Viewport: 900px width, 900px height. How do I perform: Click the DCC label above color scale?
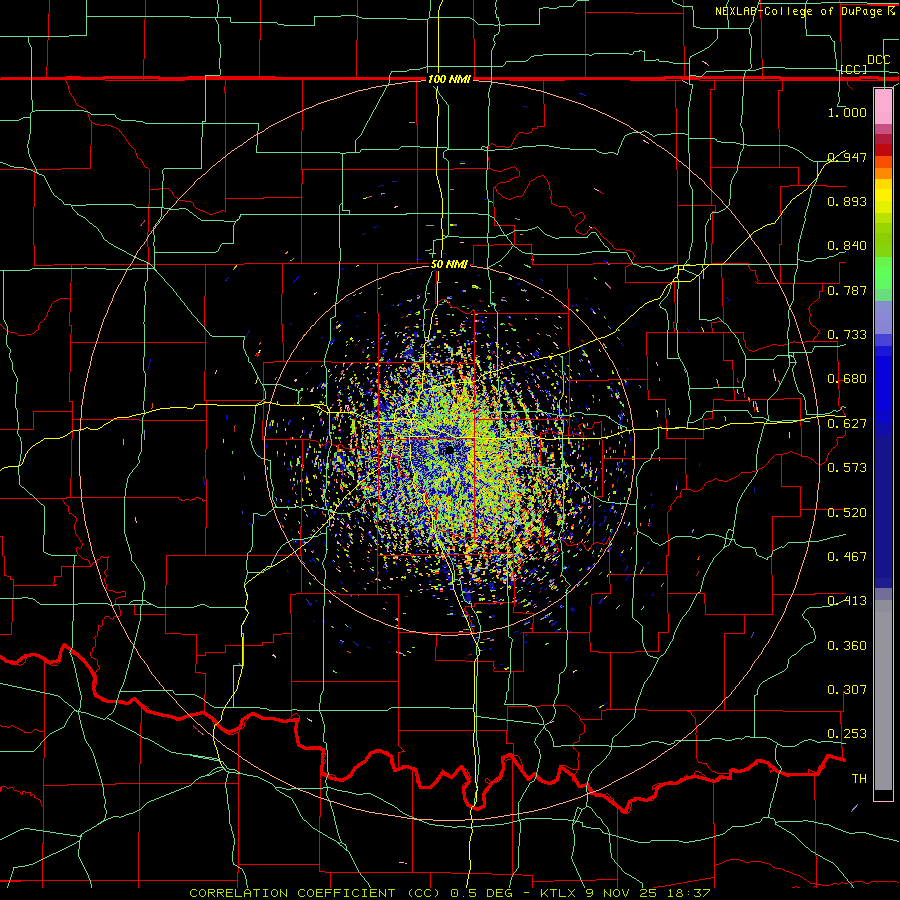(879, 60)
